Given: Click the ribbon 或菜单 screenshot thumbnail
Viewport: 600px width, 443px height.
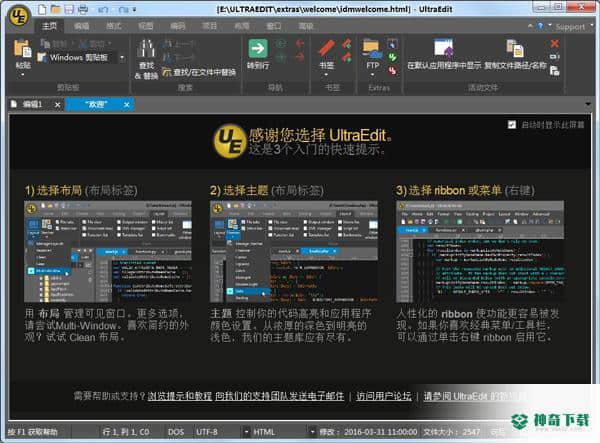Looking at the screenshot, I should [480, 252].
